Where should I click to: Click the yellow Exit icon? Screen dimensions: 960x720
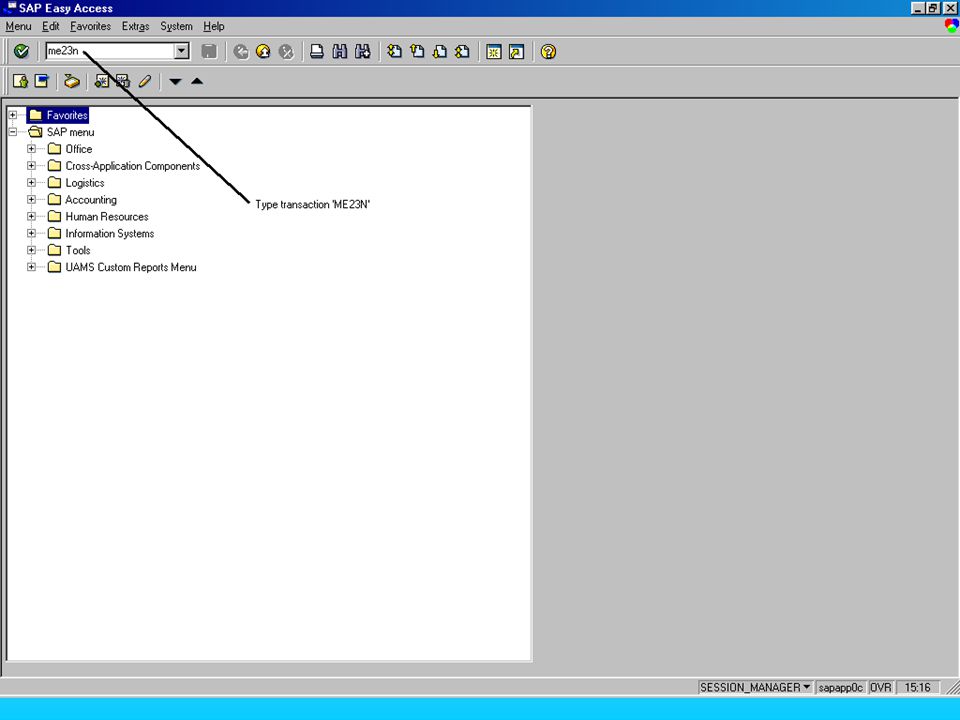tap(263, 51)
